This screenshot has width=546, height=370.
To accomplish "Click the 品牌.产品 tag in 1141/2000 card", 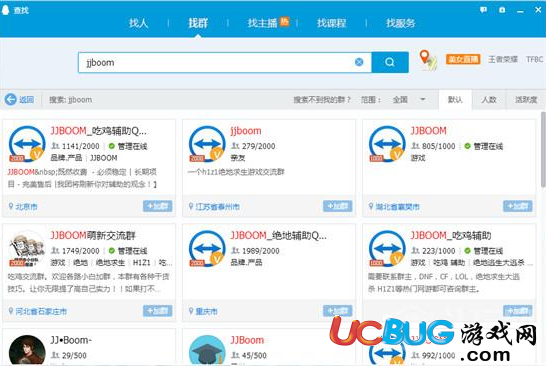I will 66,158.
